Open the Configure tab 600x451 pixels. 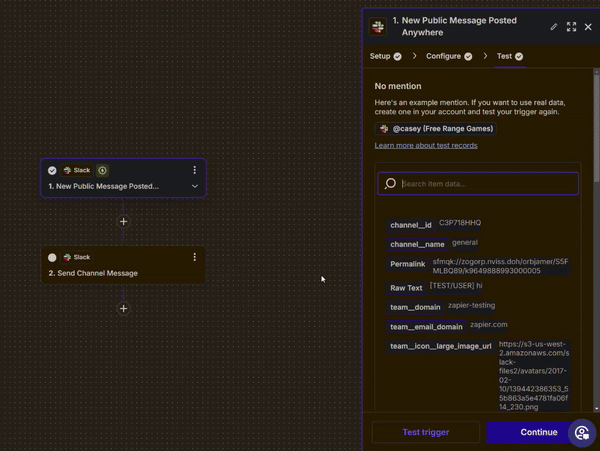tap(449, 56)
